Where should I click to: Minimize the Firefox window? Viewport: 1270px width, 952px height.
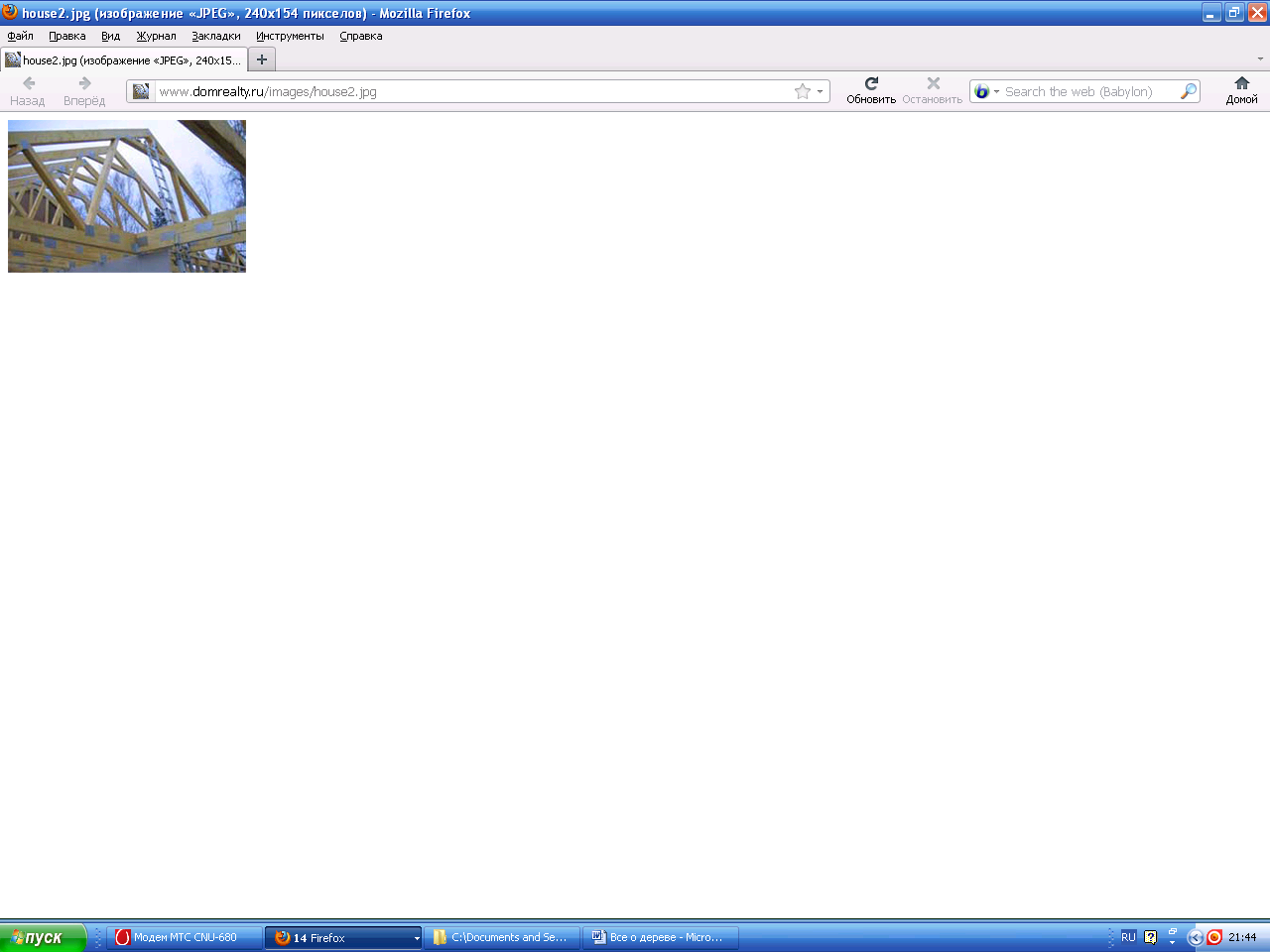(x=1211, y=13)
